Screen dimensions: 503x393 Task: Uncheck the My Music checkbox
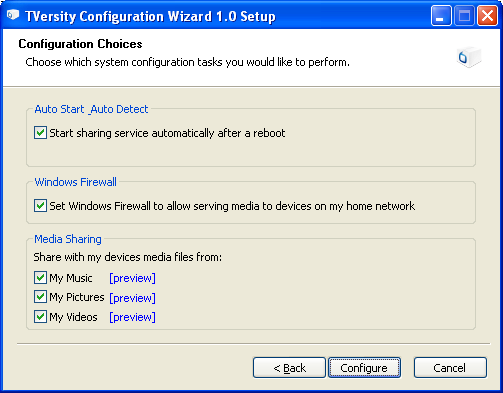tap(40, 277)
